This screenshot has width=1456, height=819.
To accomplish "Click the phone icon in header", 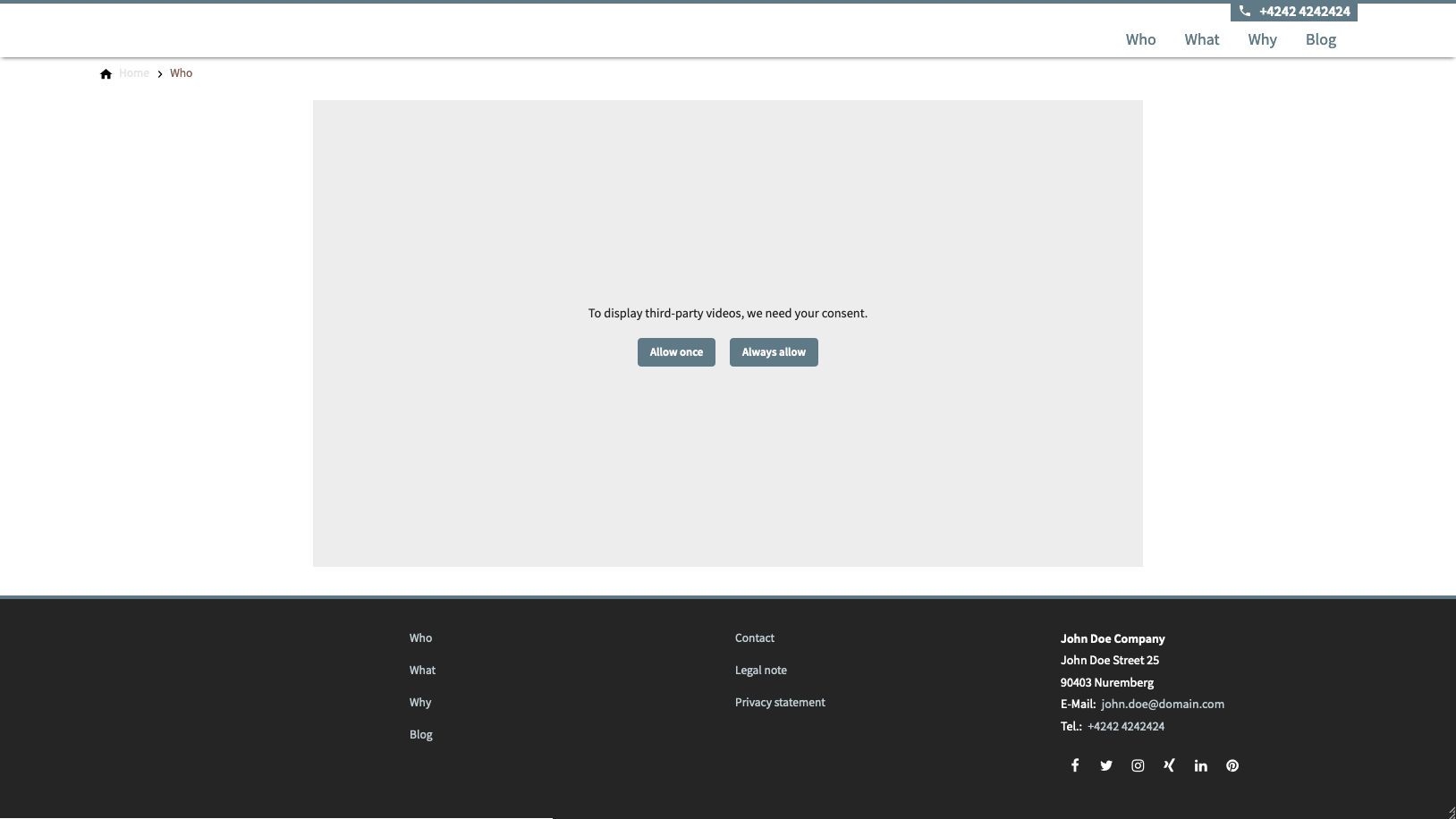I will point(1244,12).
